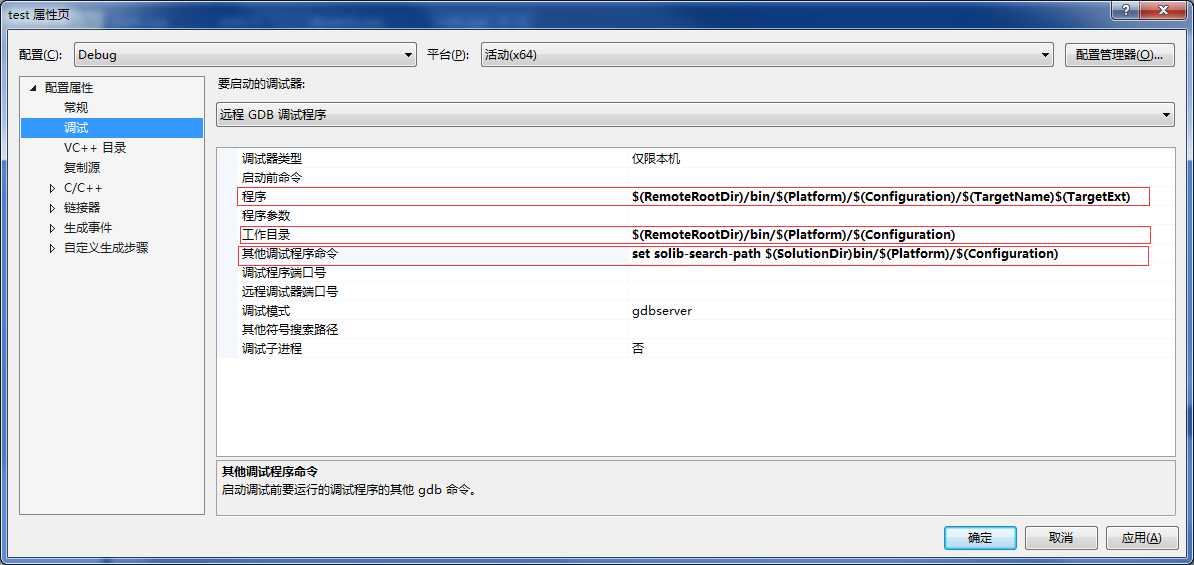
Task: Edit the 工作目录 path value
Action: [x=793, y=234]
